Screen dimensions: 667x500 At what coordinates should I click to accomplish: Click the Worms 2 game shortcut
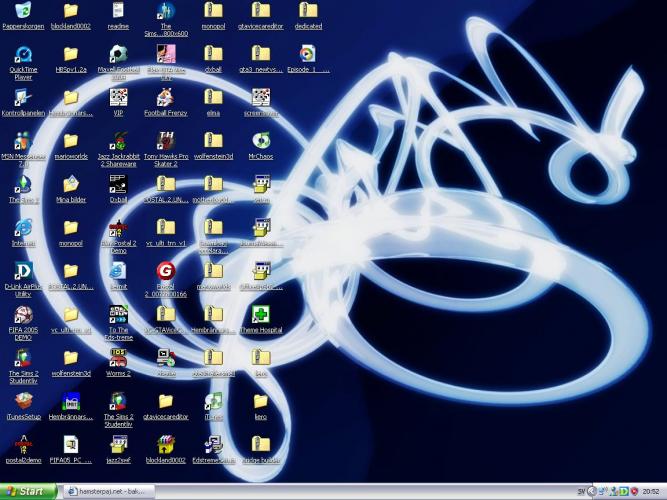(x=118, y=357)
